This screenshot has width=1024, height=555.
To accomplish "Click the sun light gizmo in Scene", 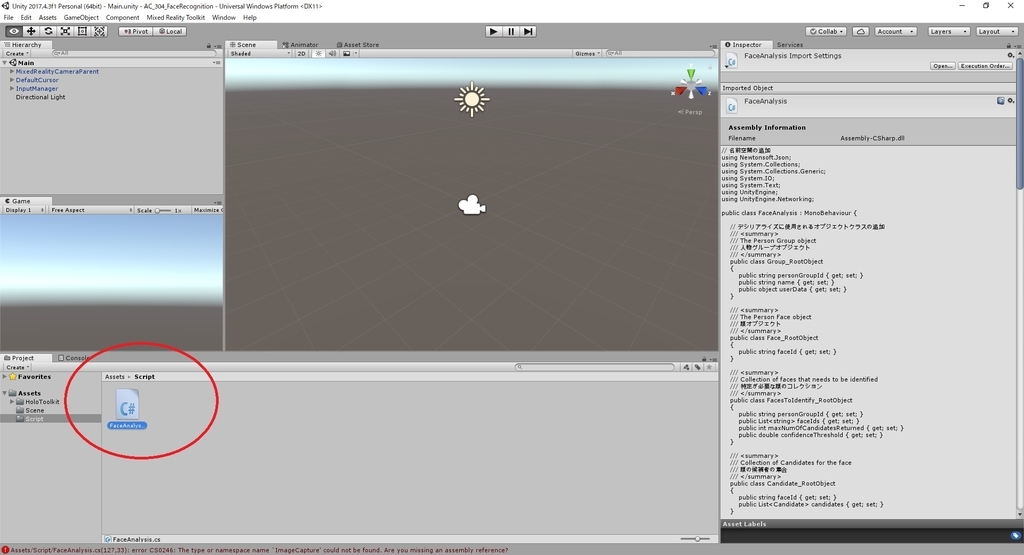I will click(x=472, y=100).
